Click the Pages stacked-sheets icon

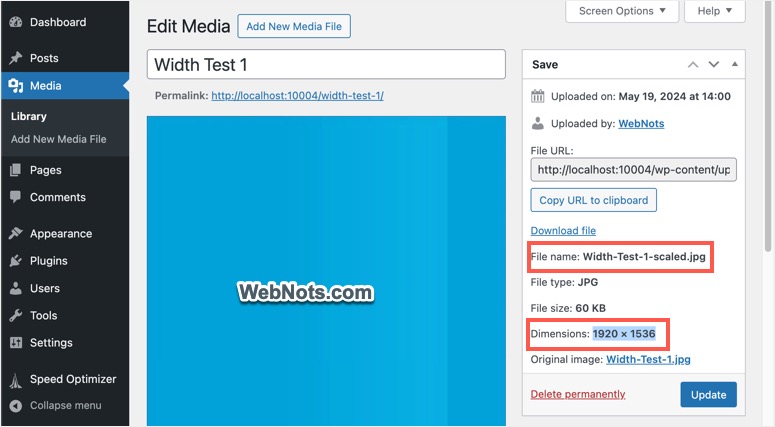point(16,170)
